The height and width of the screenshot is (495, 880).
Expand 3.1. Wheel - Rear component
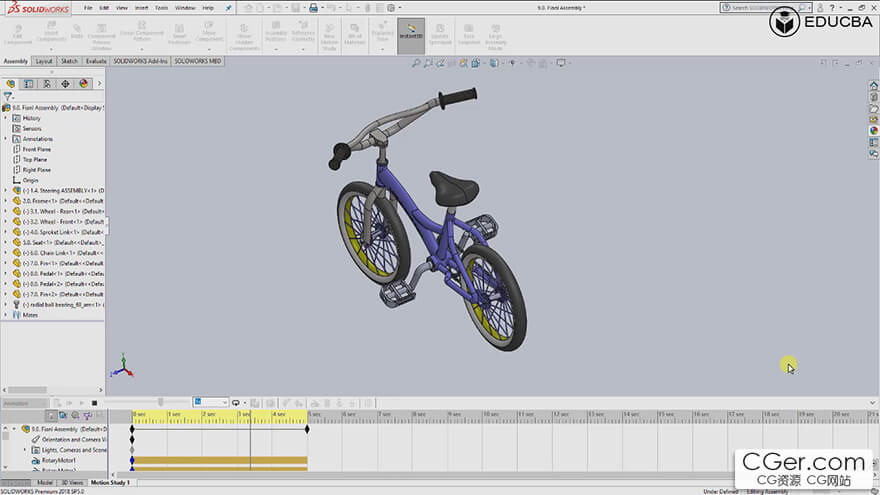click(6, 211)
